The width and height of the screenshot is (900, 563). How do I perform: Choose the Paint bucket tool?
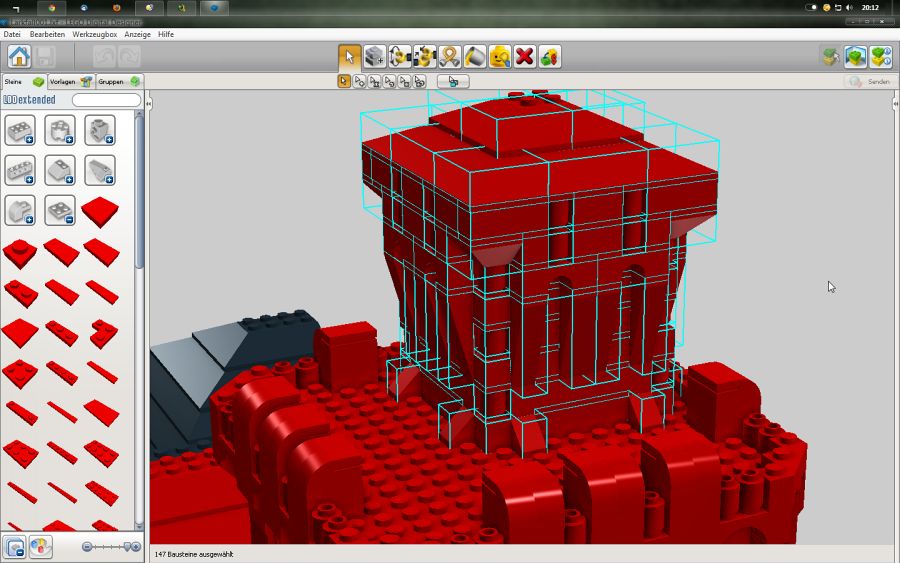tap(475, 56)
